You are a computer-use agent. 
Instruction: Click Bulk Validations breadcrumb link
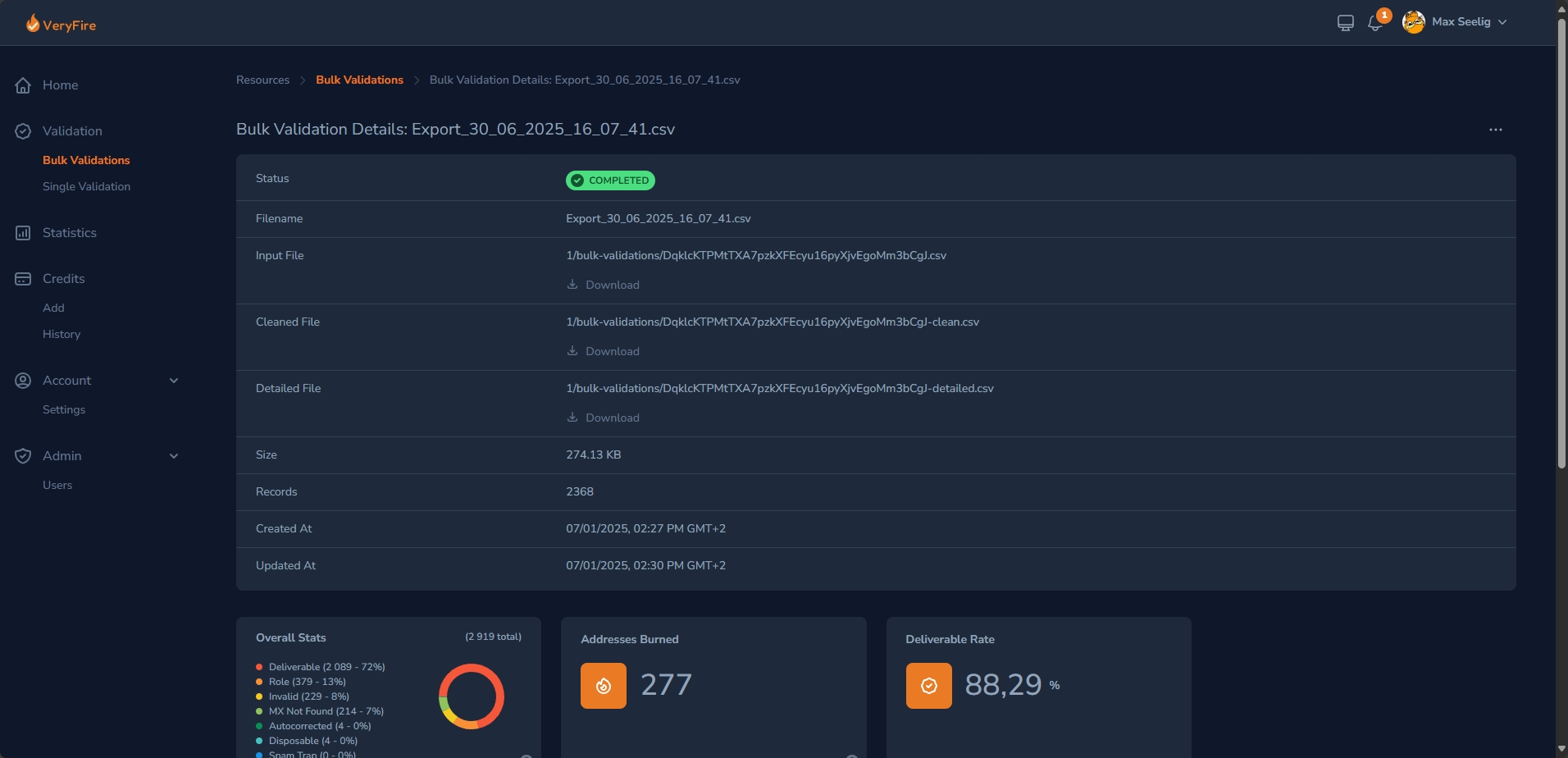tap(359, 80)
